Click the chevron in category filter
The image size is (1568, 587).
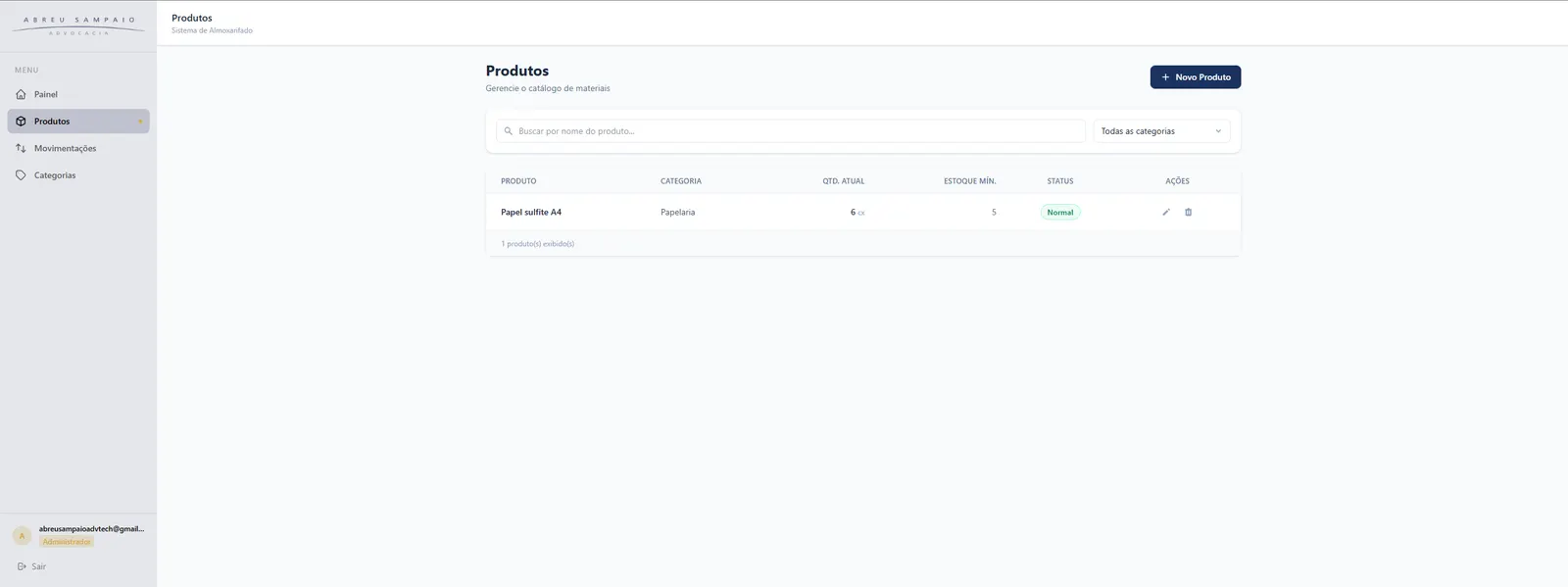click(x=1218, y=131)
